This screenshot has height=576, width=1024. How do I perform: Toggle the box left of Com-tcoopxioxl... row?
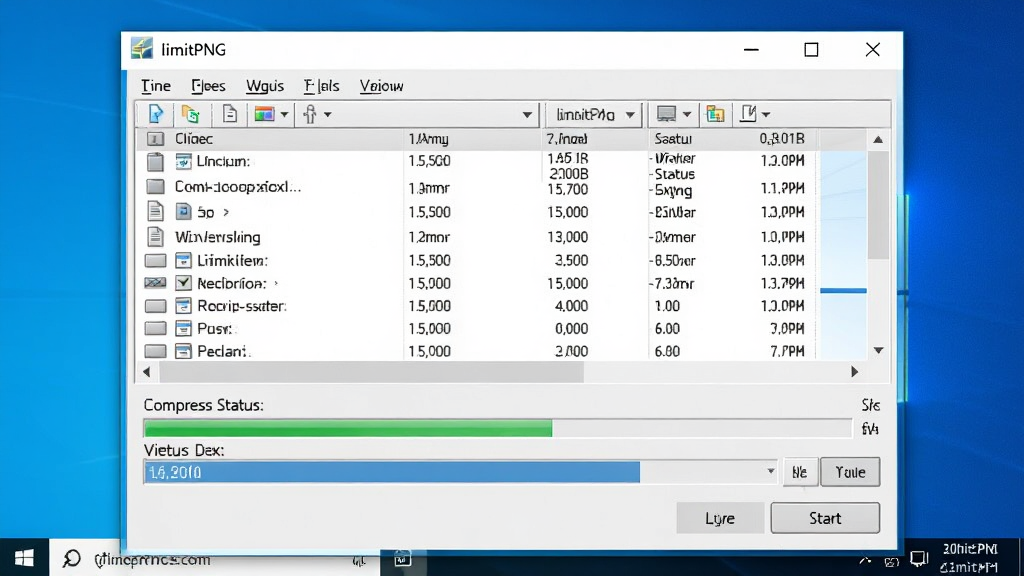click(x=155, y=187)
